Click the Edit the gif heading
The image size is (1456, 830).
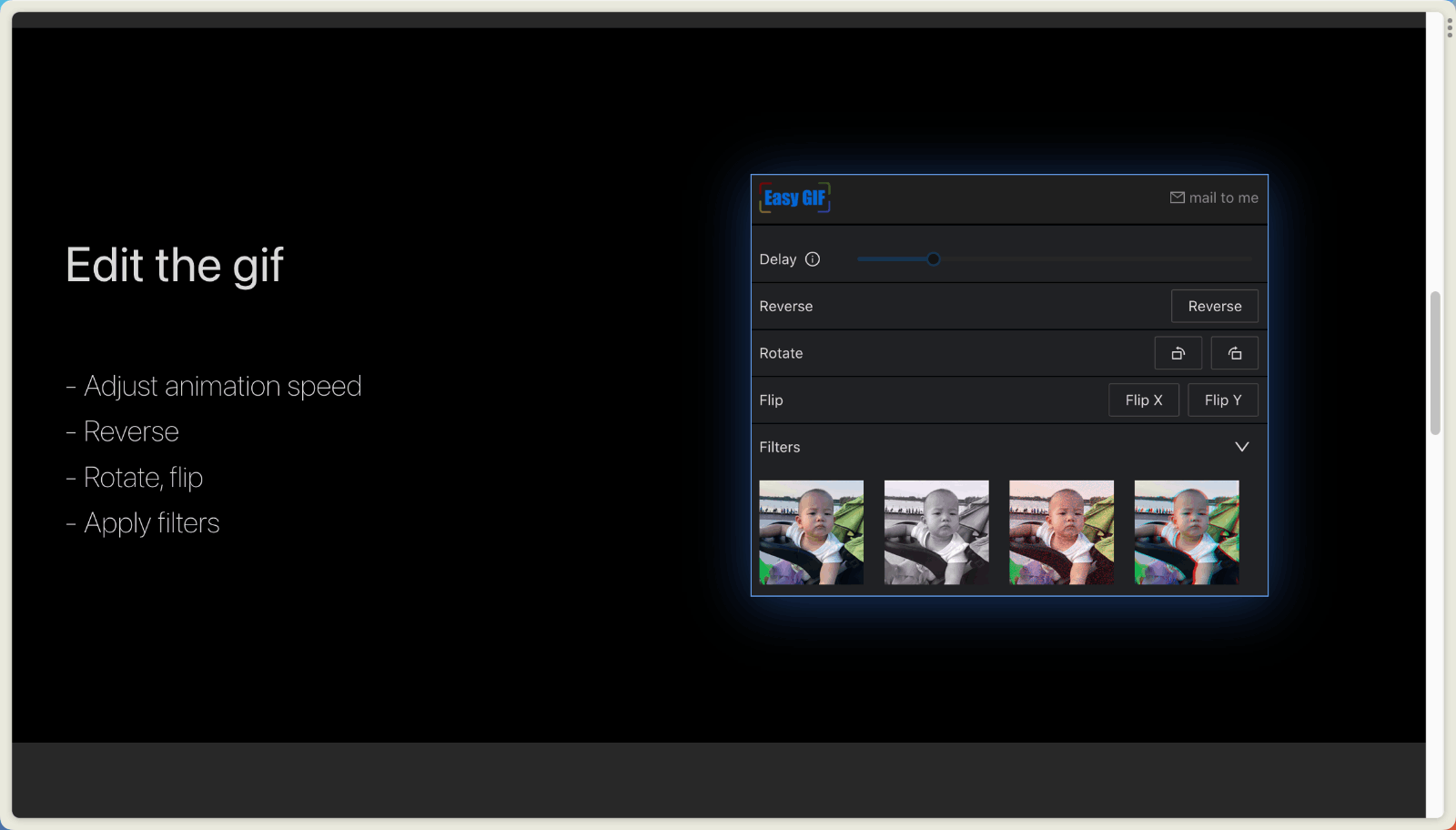(175, 266)
